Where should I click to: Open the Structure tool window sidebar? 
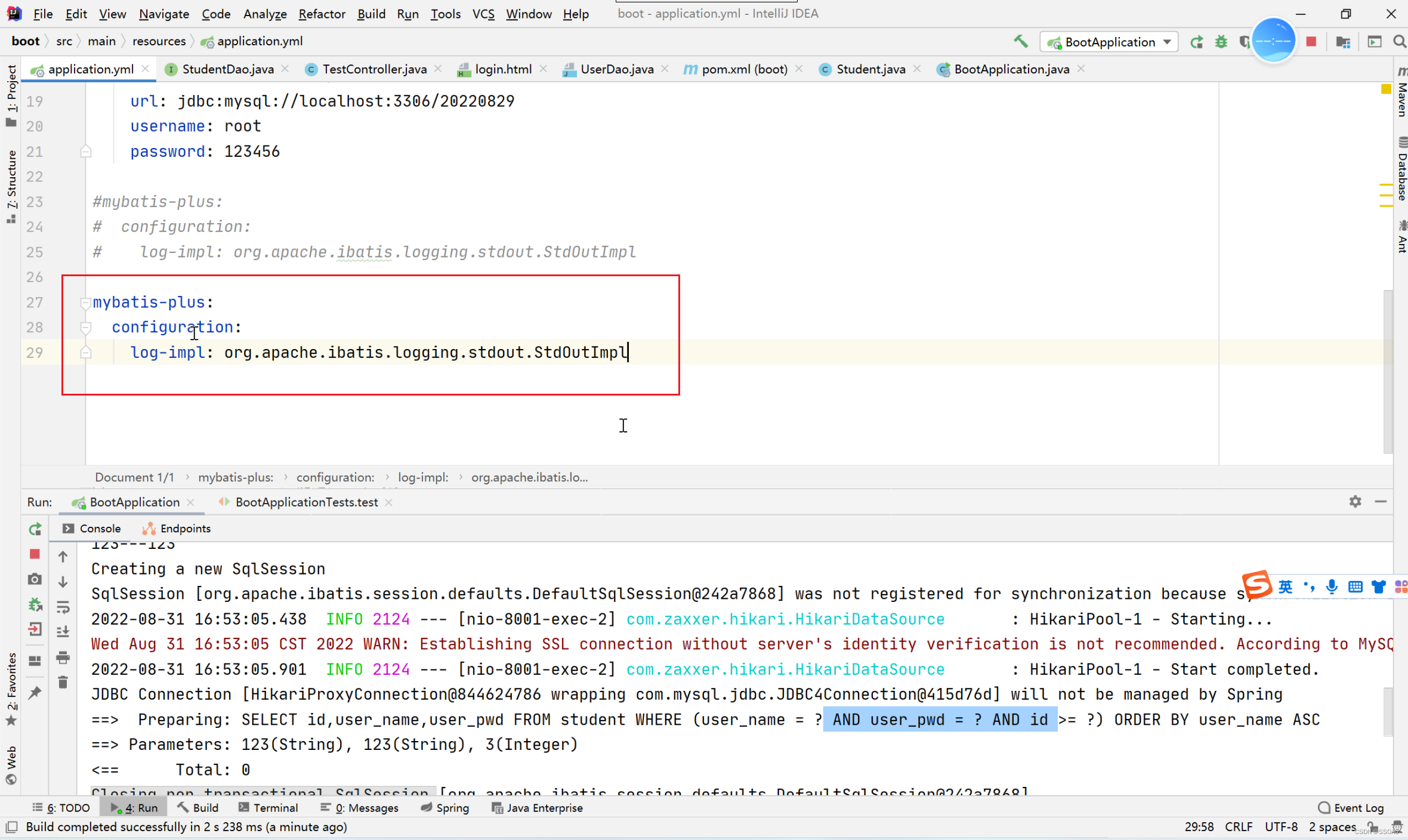pos(11,187)
